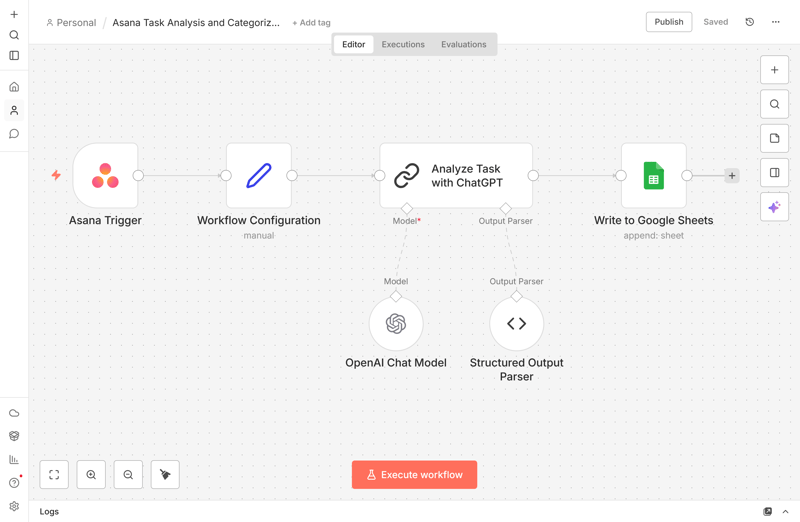Add node after Google Sheets output
The image size is (800, 522).
[732, 176]
